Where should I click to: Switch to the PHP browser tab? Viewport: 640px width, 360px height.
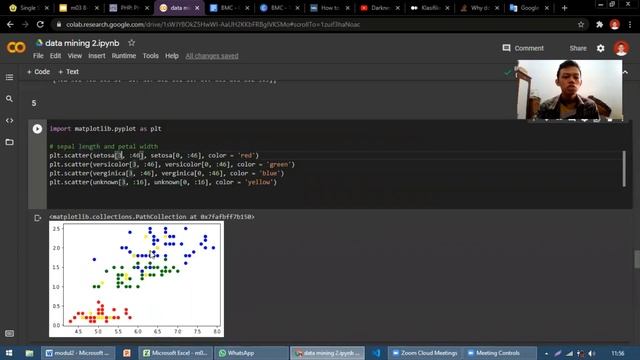point(129,8)
